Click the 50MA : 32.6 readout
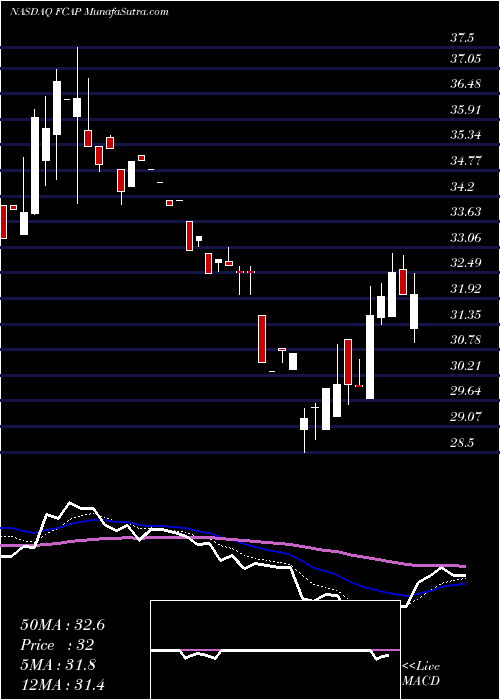The image size is (500, 700). click(x=62, y=625)
